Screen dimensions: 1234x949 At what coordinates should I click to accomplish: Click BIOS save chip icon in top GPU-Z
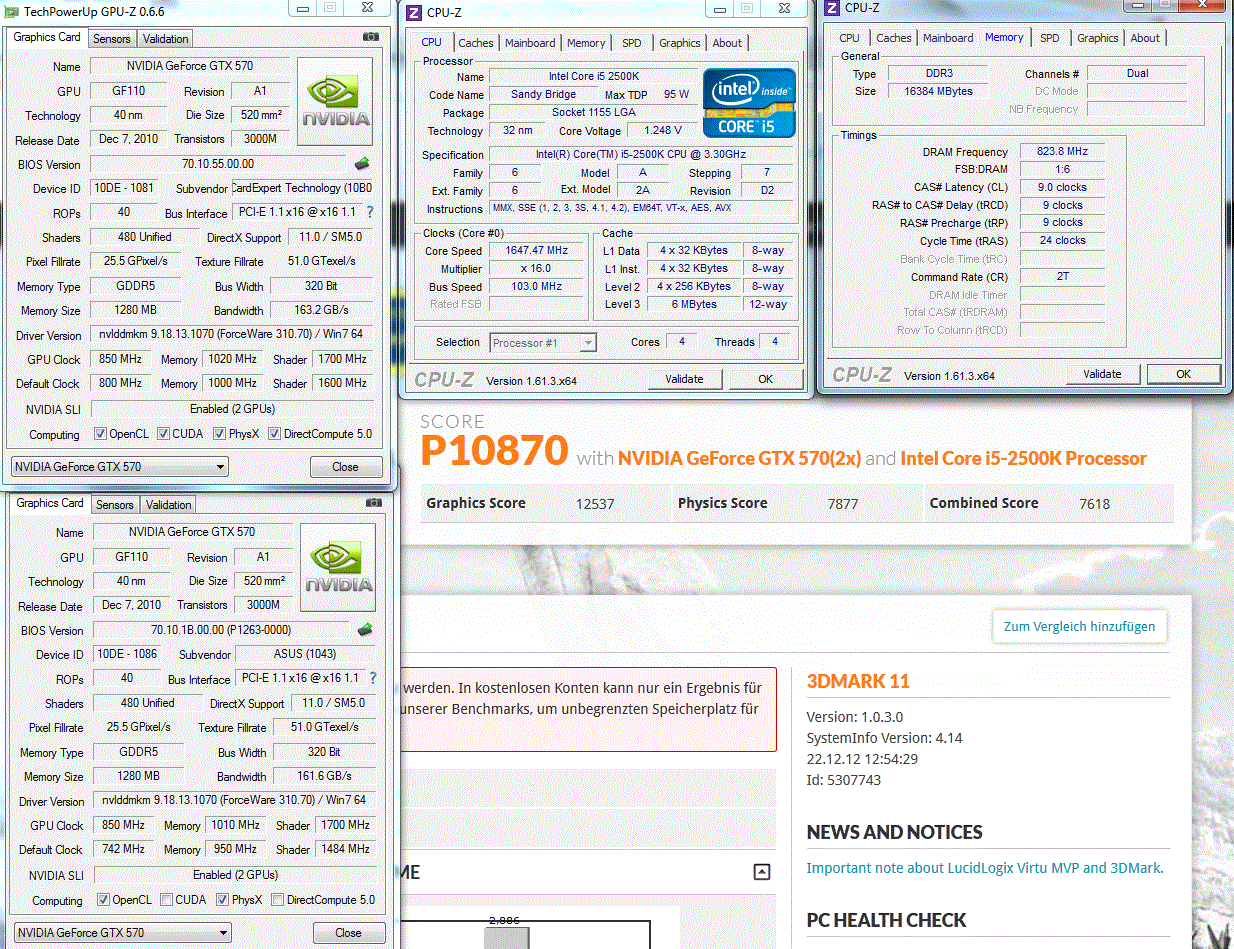tap(362, 164)
